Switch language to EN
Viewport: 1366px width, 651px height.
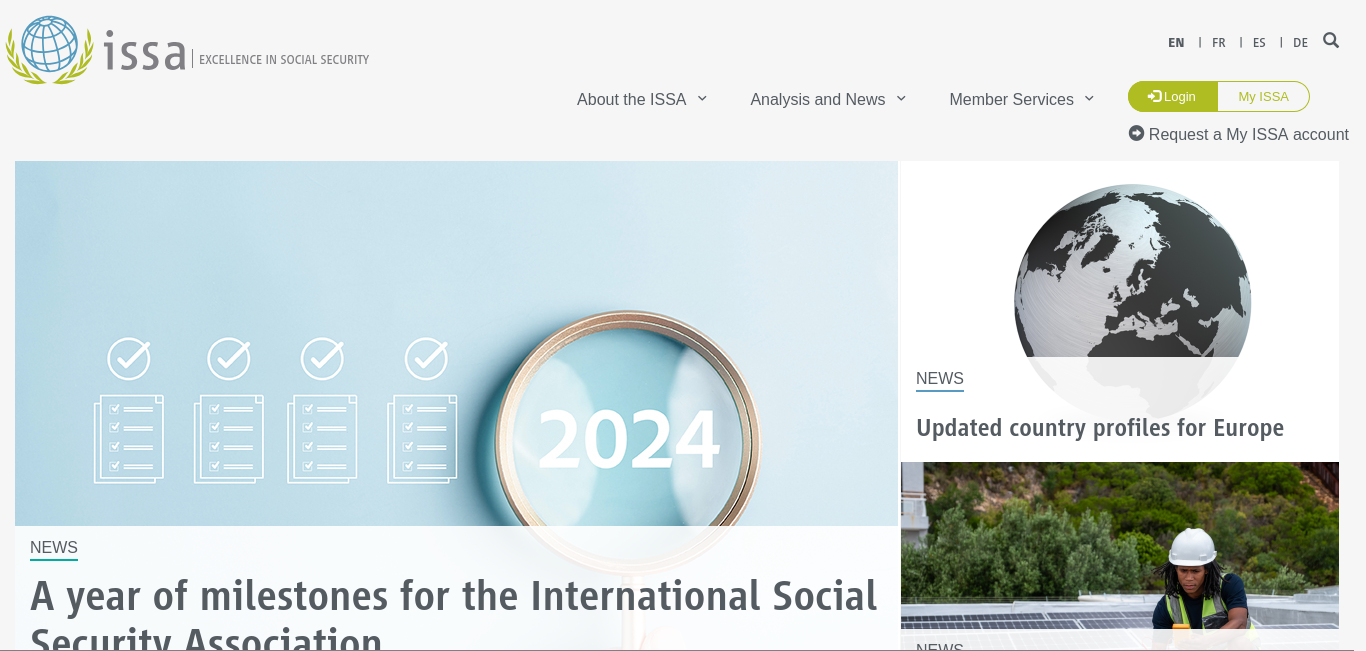pyautogui.click(x=1176, y=42)
